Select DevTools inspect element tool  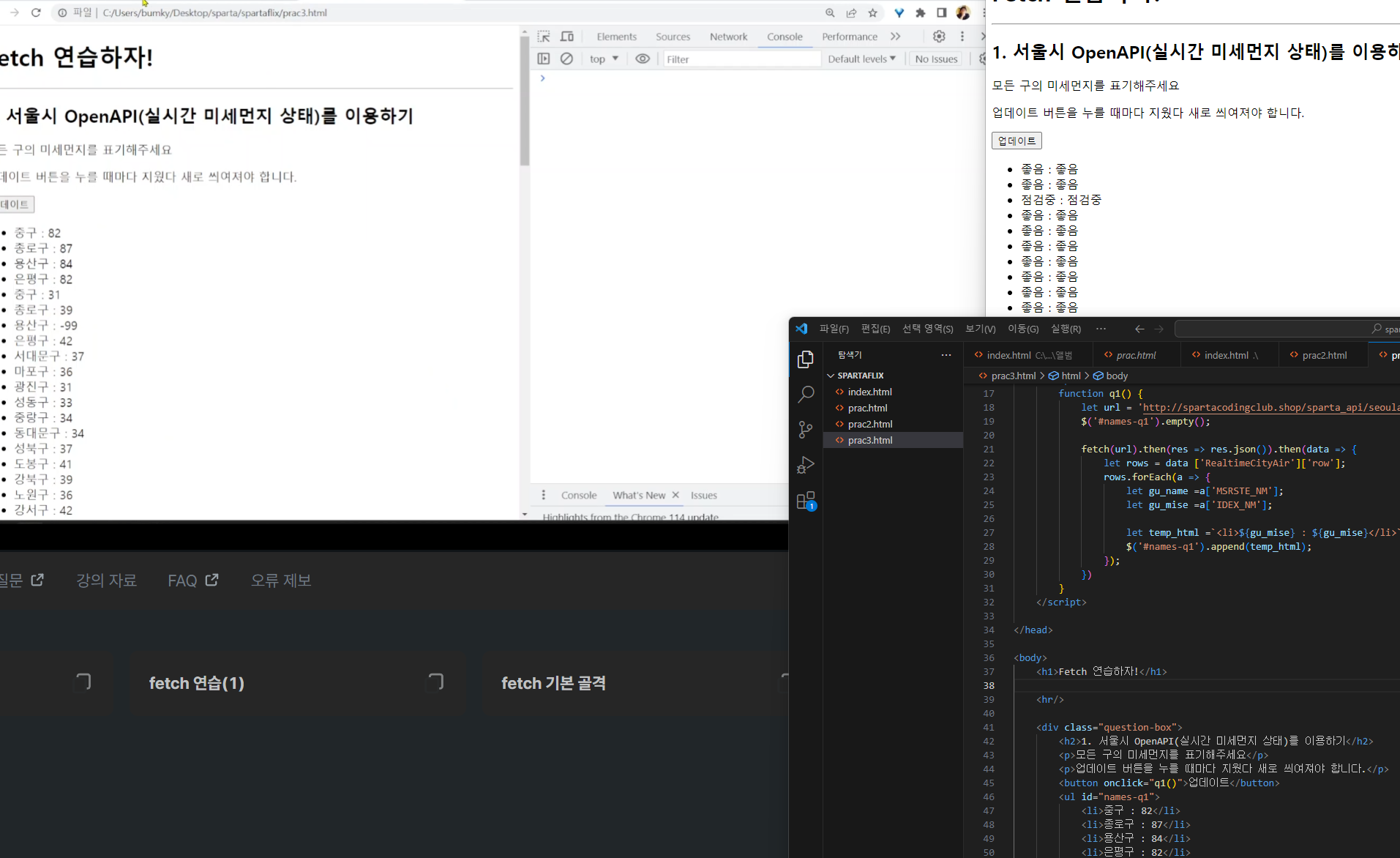pos(544,37)
